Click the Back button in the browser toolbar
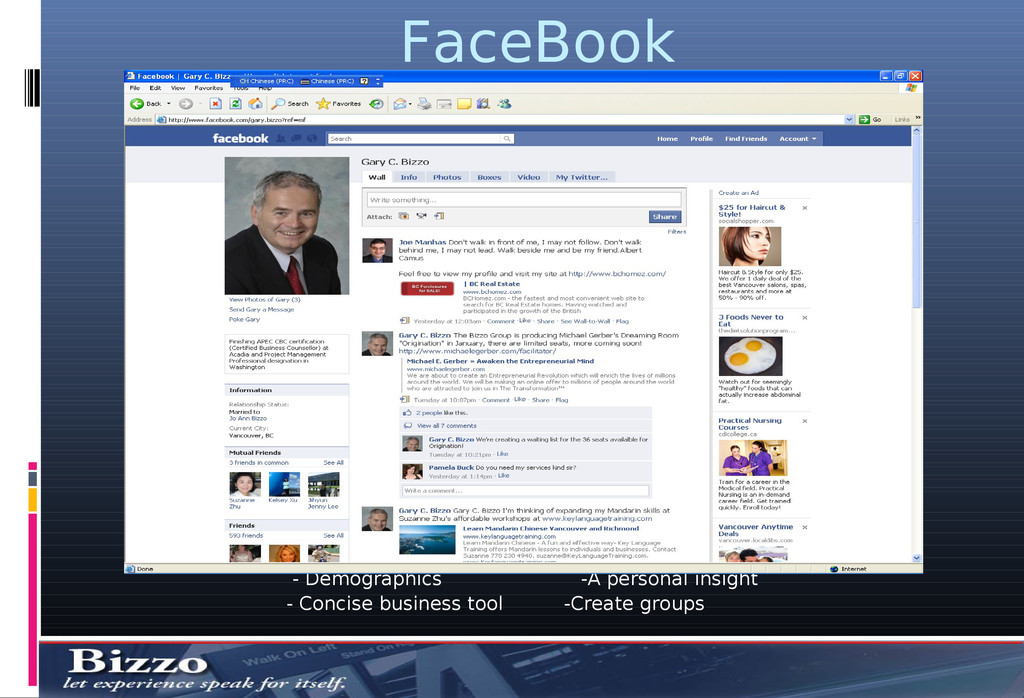The height and width of the screenshot is (698, 1024). pyautogui.click(x=145, y=104)
